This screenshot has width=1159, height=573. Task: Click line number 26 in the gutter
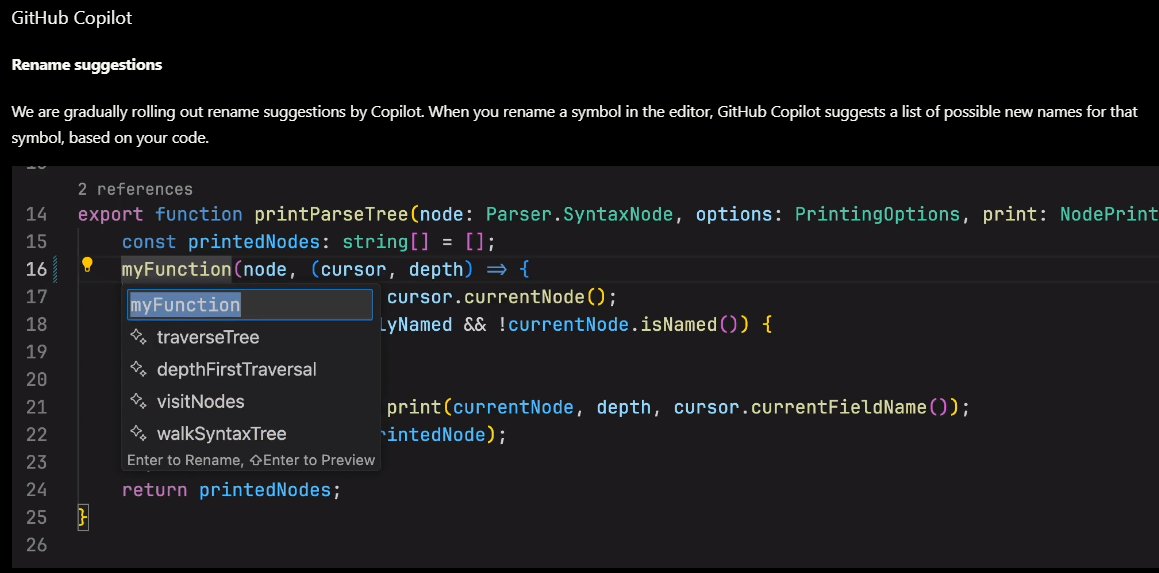(36, 545)
